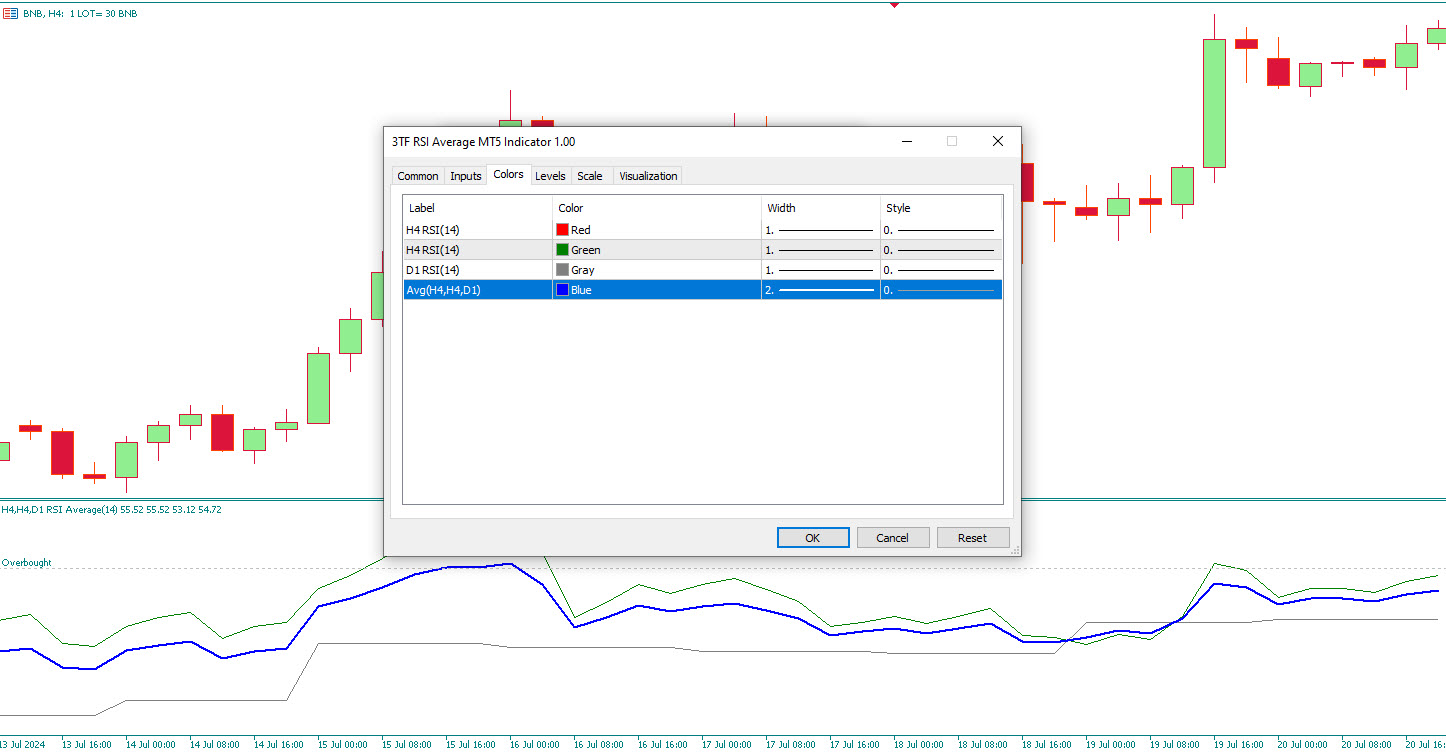The width and height of the screenshot is (1446, 753).
Task: Open the Blue color swatch for Avg(H4,H4,D1)
Action: click(563, 289)
